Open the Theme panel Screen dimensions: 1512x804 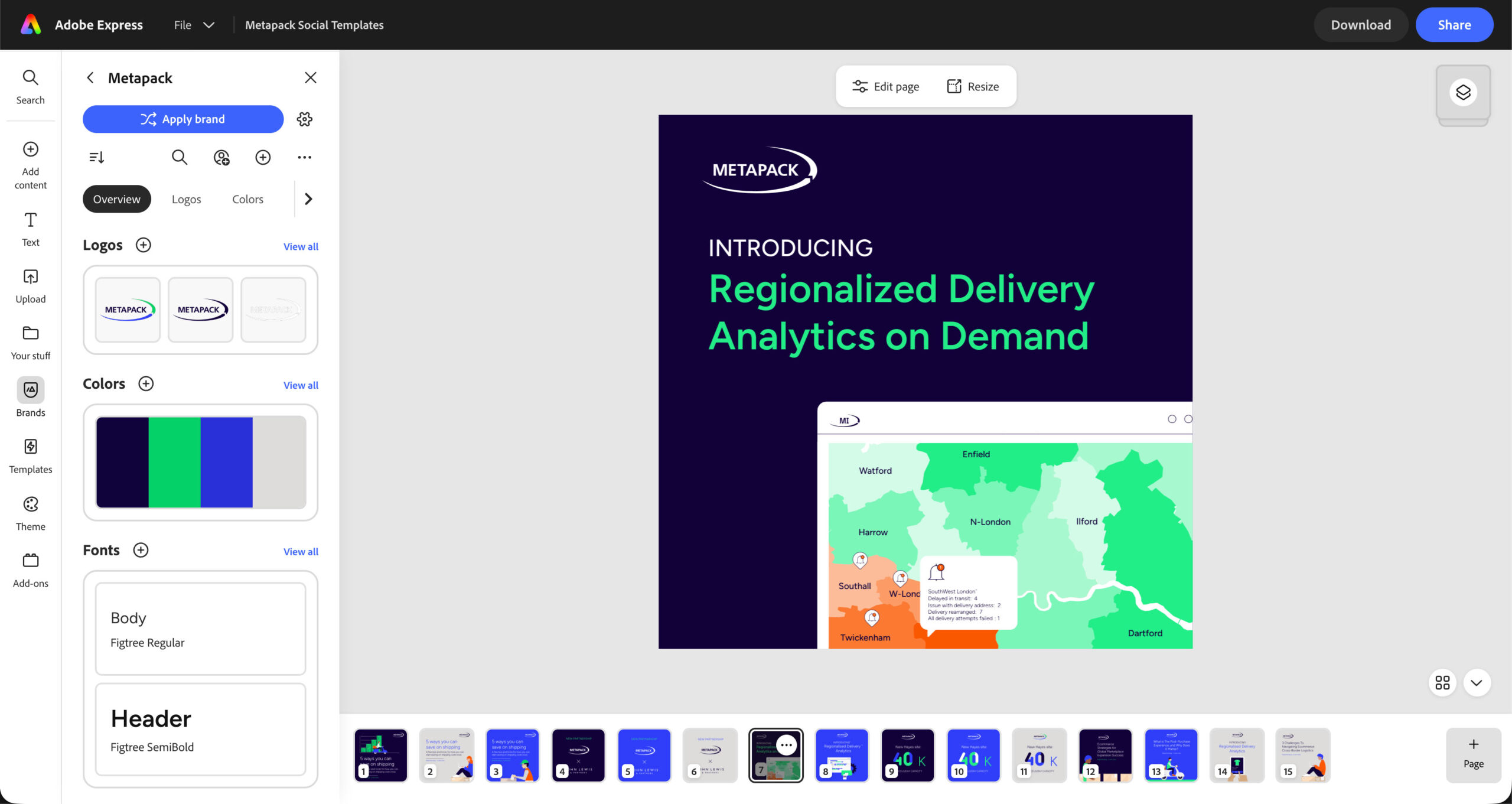point(30,513)
